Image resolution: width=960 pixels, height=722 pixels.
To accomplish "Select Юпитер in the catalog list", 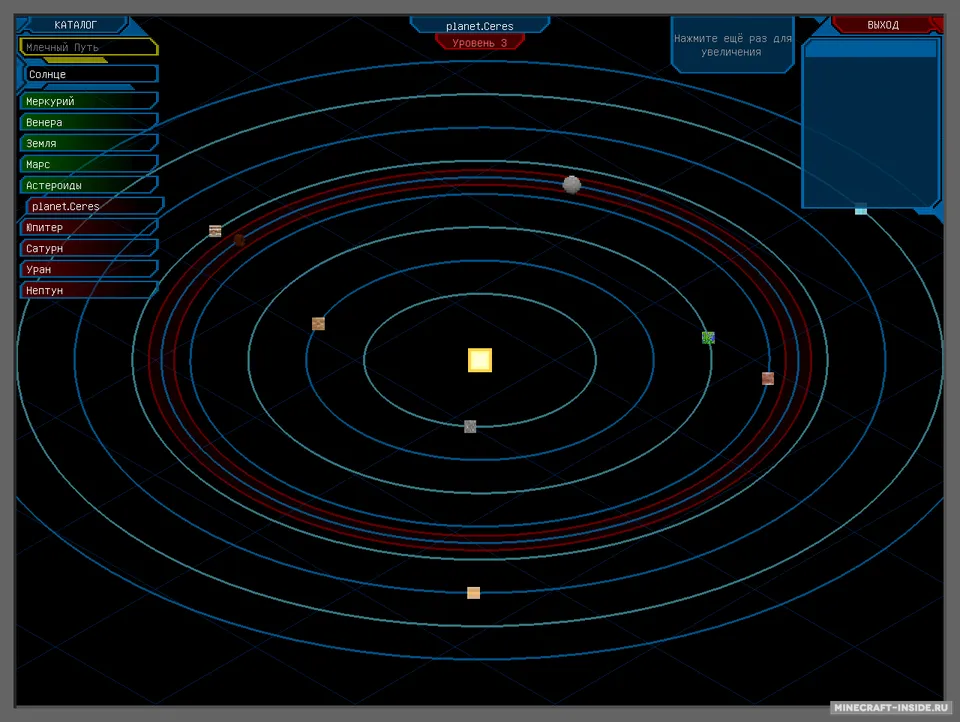I will coord(89,227).
